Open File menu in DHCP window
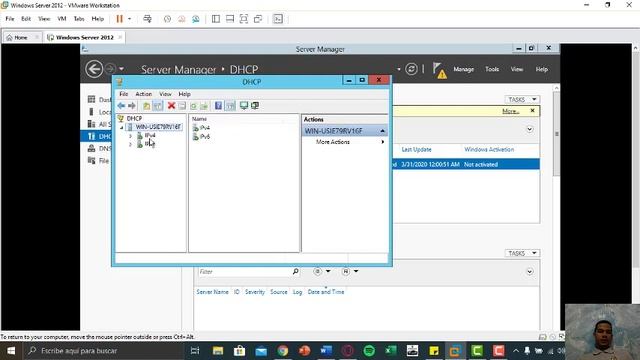This screenshot has width=640, height=360. click(x=124, y=94)
